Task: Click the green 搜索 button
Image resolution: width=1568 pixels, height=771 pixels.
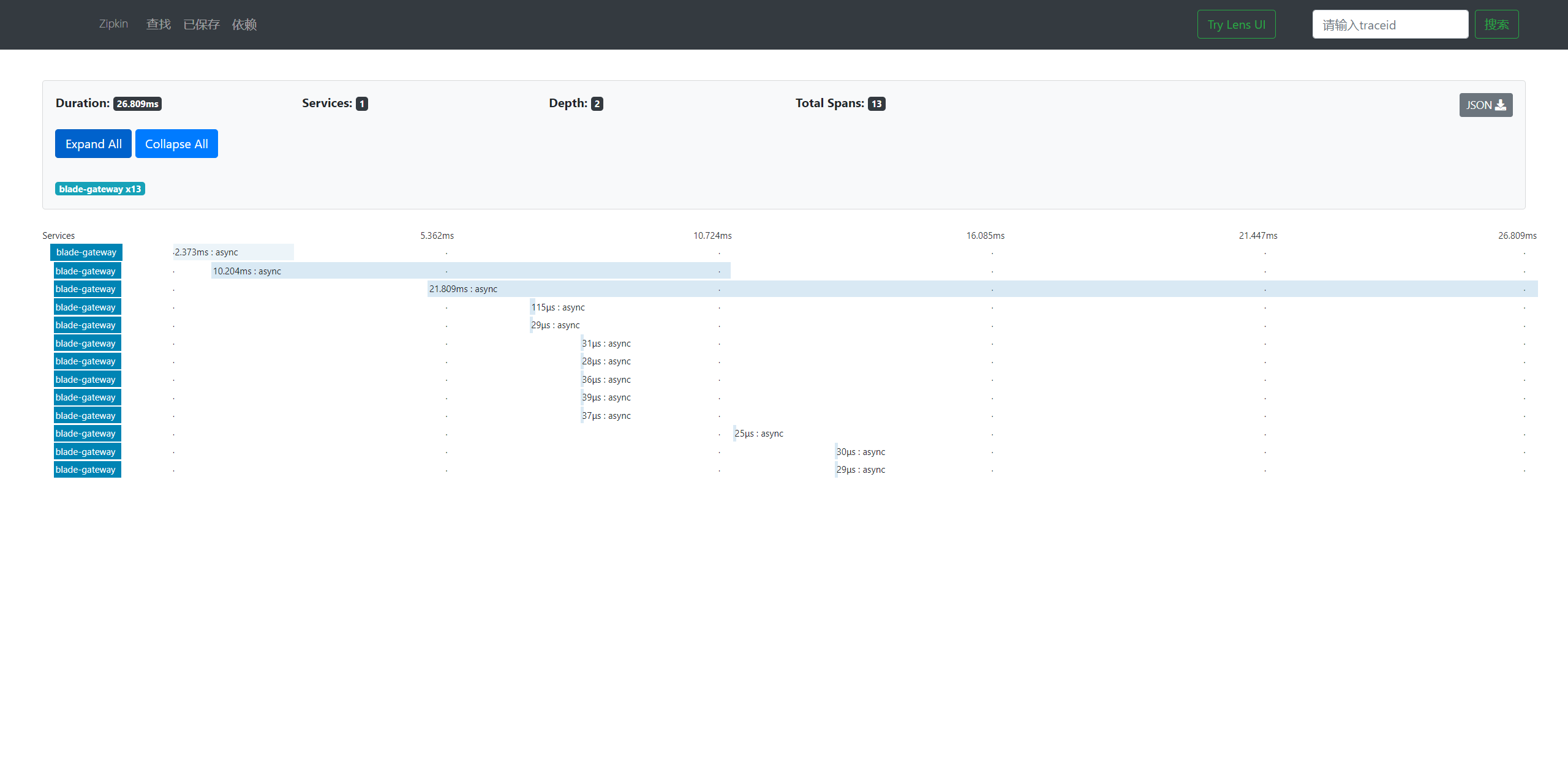Action: coord(1496,24)
